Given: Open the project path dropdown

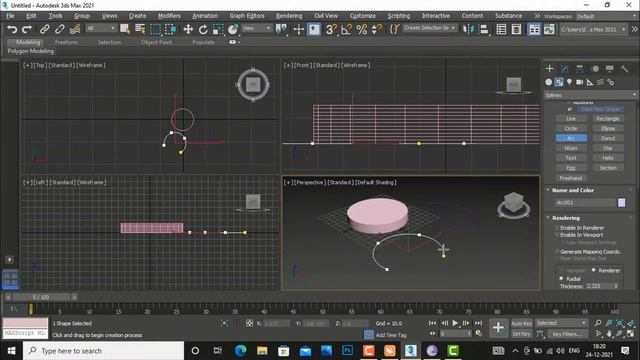Looking at the screenshot, I should (593, 29).
